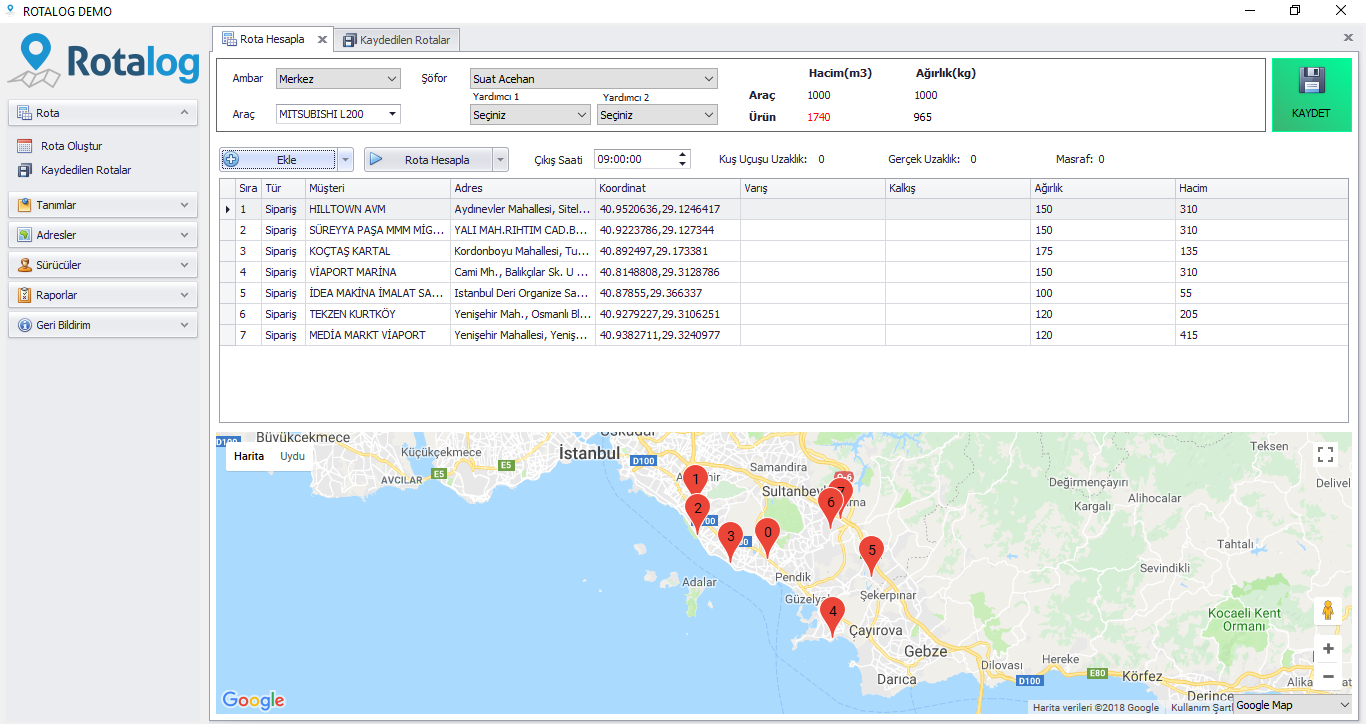Screen dimensions: 1366x724
Task: Sort table by Ağırlık column header
Action: click(x=1103, y=188)
